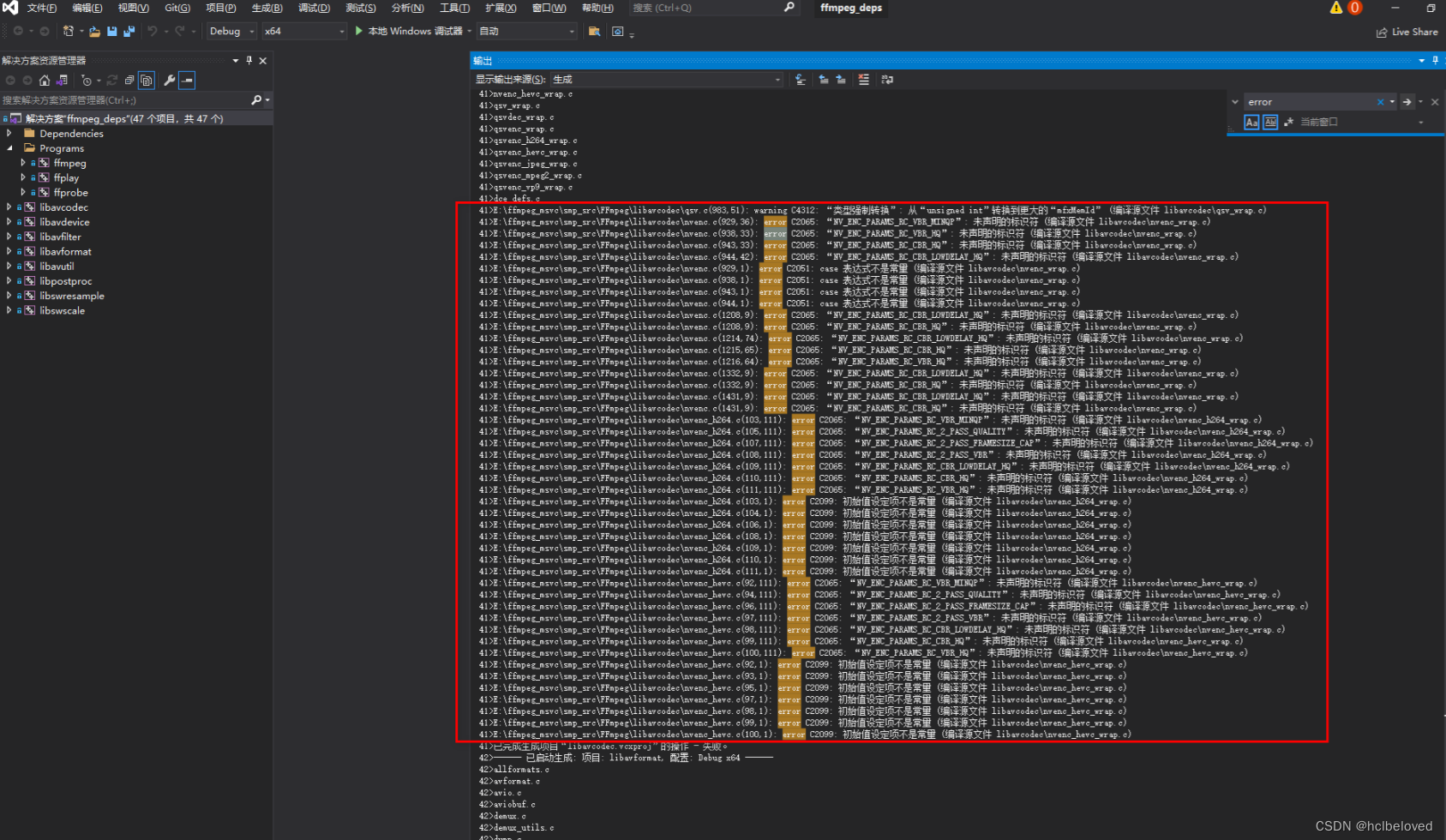The image size is (1446, 840).
Task: Click the Solution Explorer home icon
Action: (x=45, y=81)
